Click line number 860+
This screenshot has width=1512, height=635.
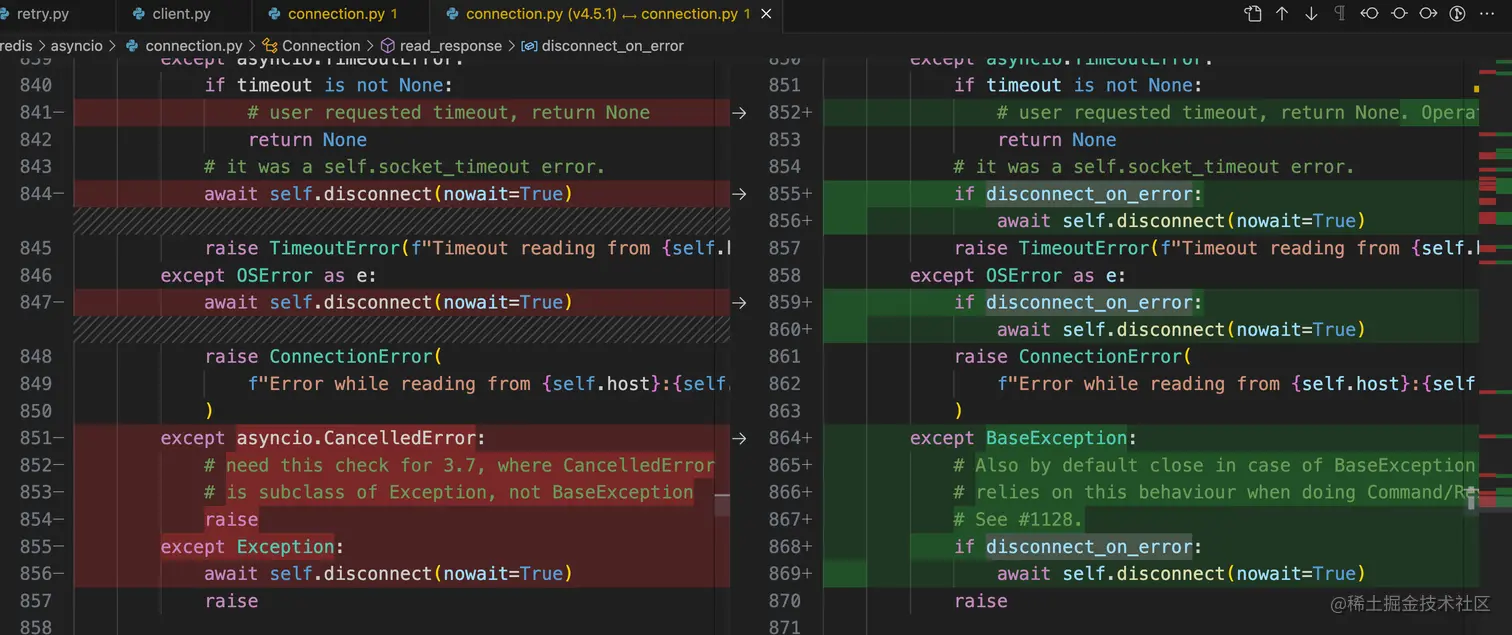coord(791,329)
